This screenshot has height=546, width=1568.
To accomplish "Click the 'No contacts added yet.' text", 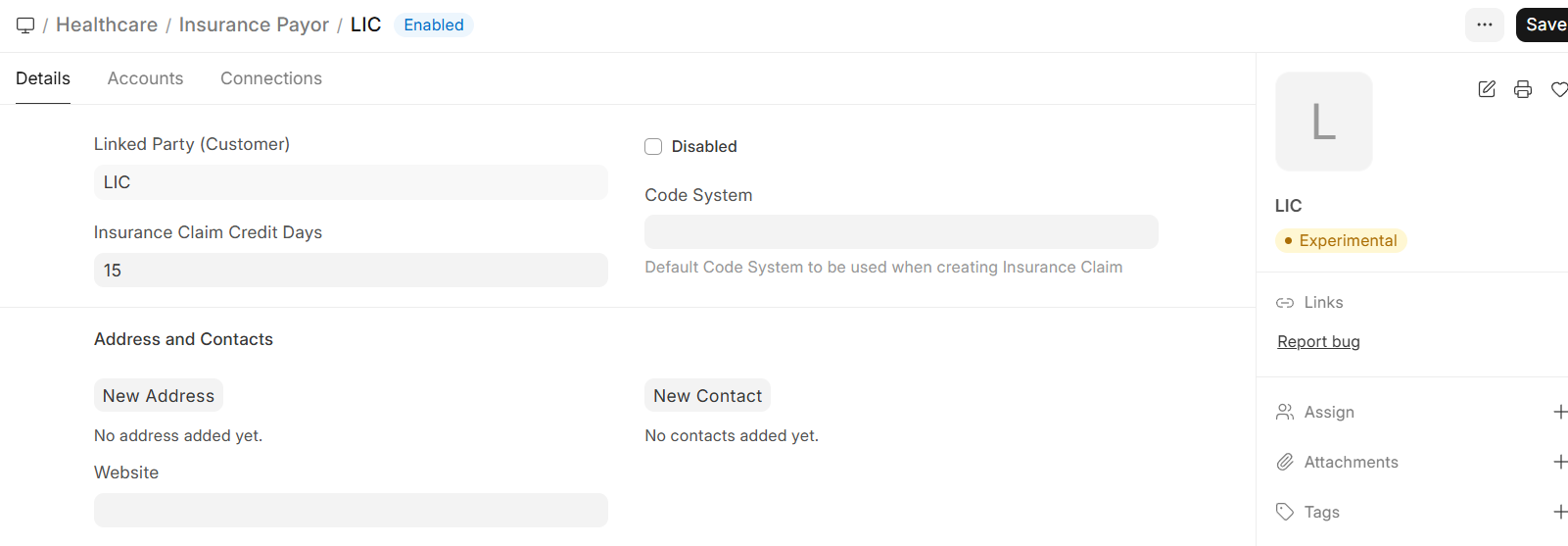I will point(732,435).
